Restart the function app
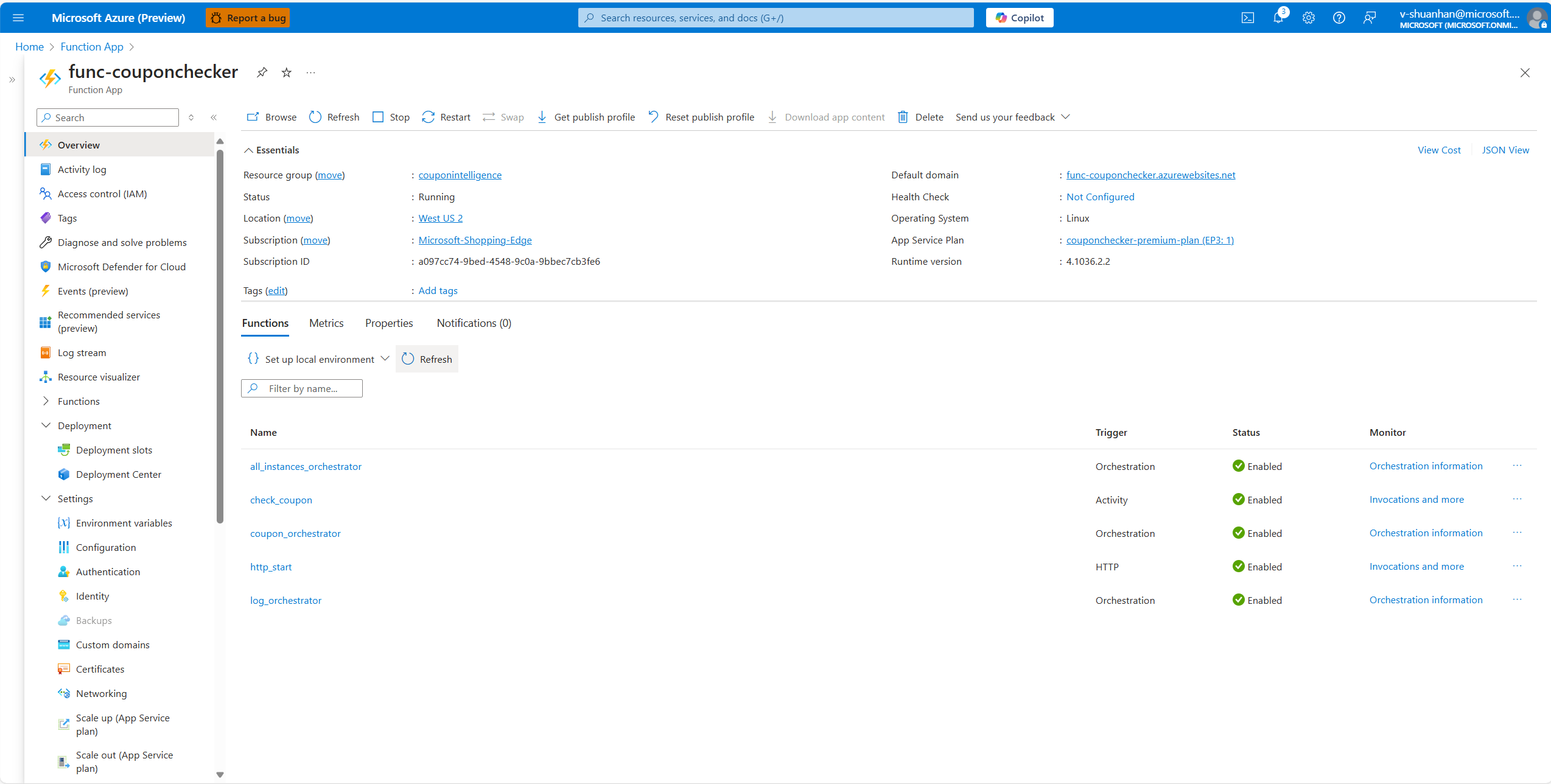 pos(446,117)
